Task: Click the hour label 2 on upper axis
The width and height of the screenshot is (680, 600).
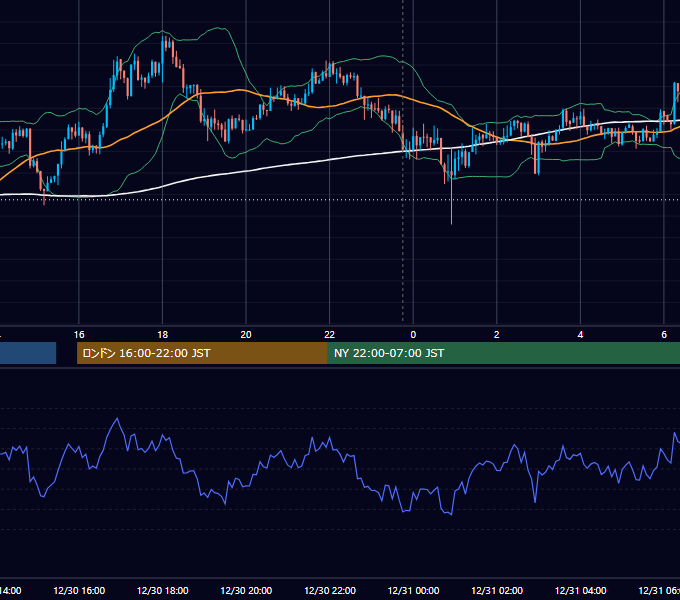Action: 497,335
